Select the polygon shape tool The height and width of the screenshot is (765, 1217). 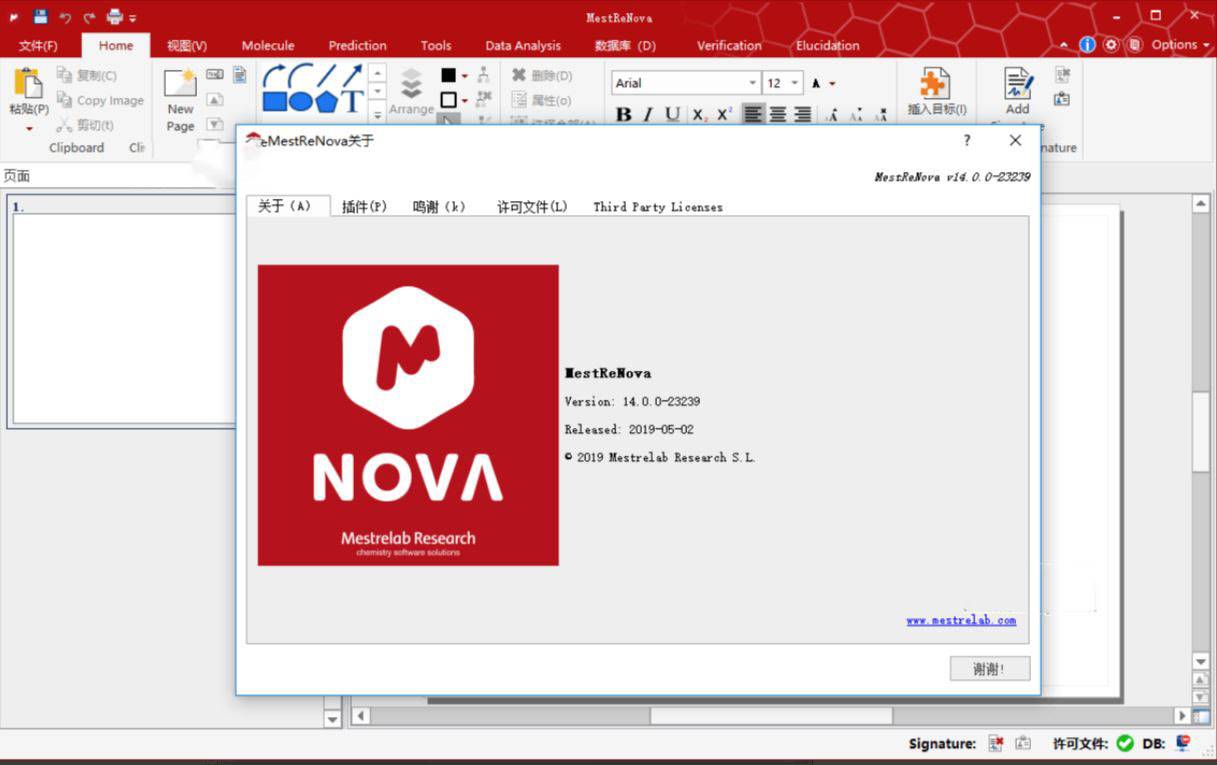(x=327, y=101)
